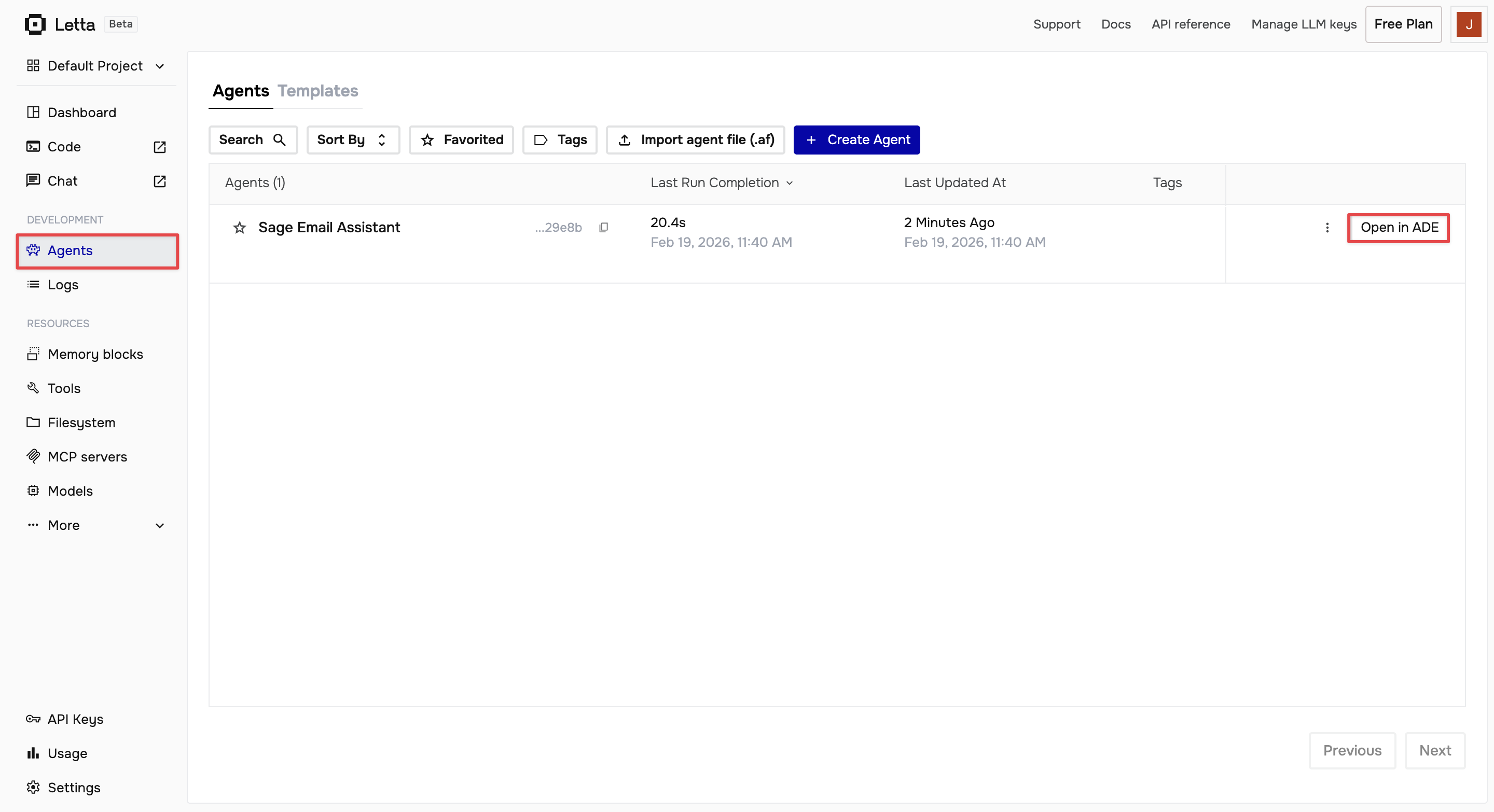
Task: Open Code external link icon
Action: [x=159, y=147]
